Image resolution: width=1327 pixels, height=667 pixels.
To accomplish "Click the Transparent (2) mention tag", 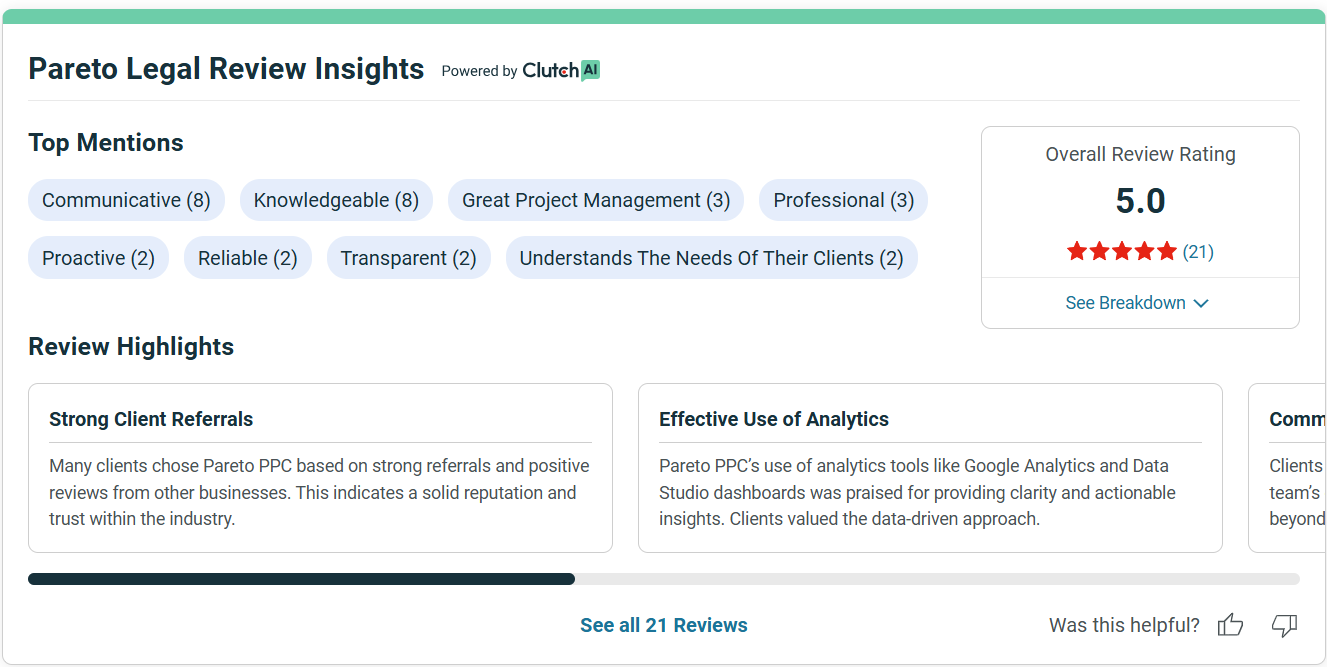I will 408,258.
